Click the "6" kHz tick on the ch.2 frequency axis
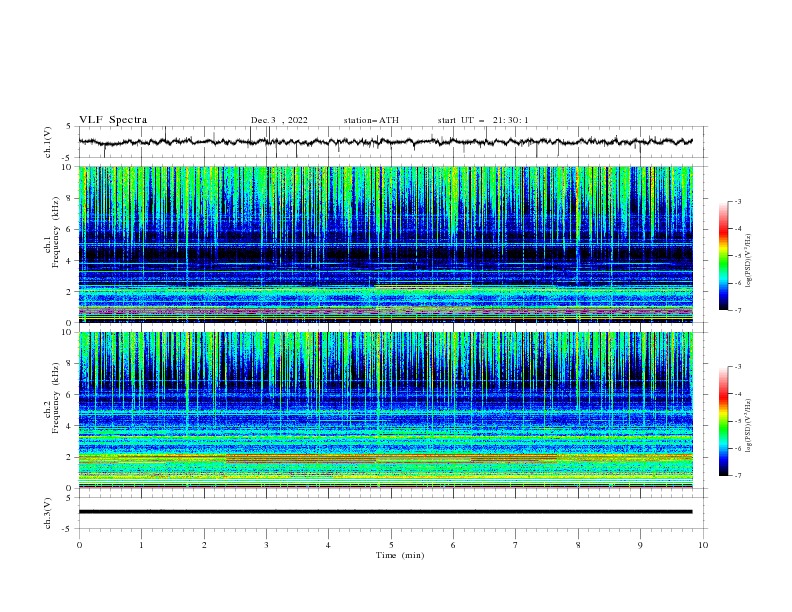The image size is (792, 612). 71,395
